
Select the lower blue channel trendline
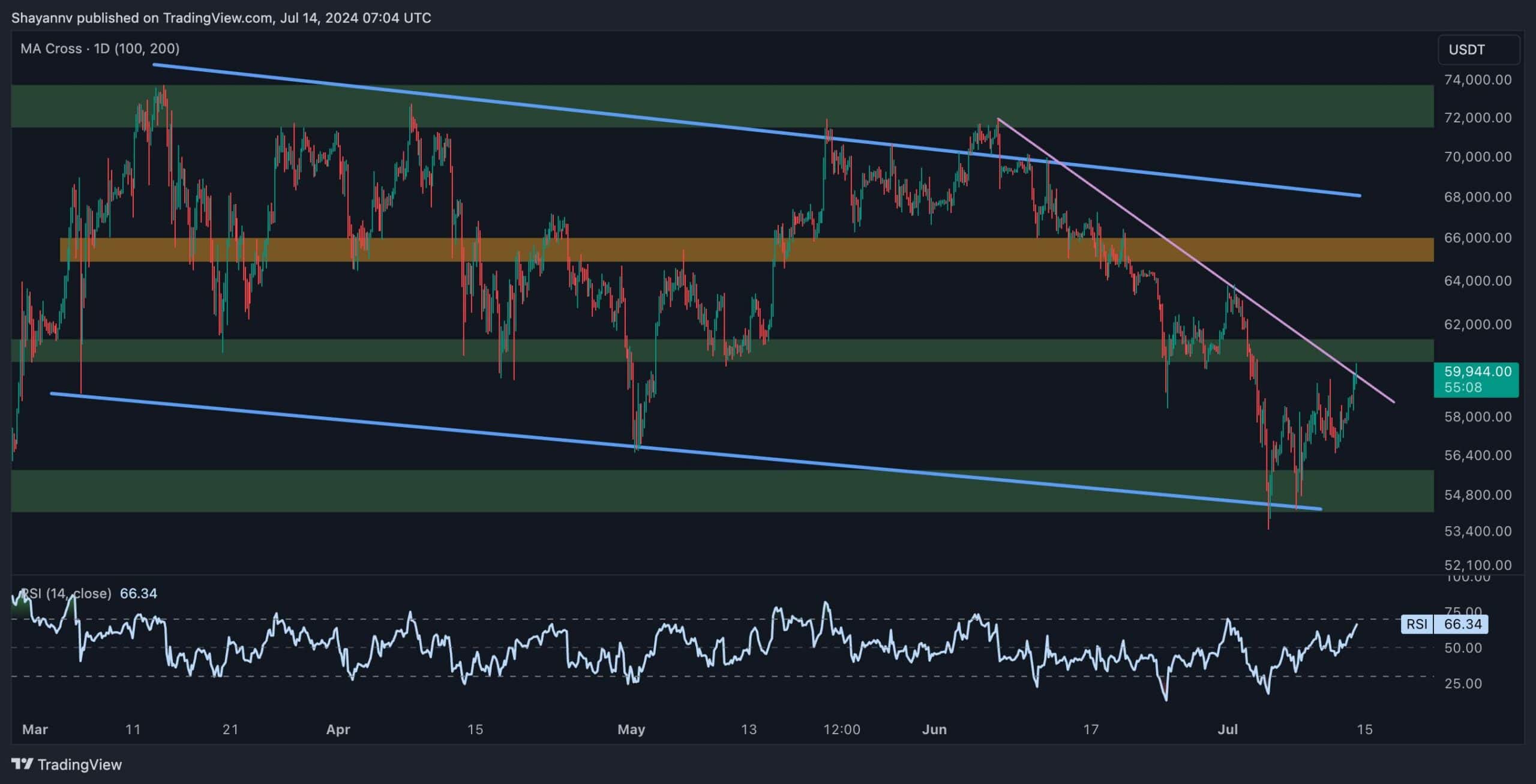tap(686, 451)
